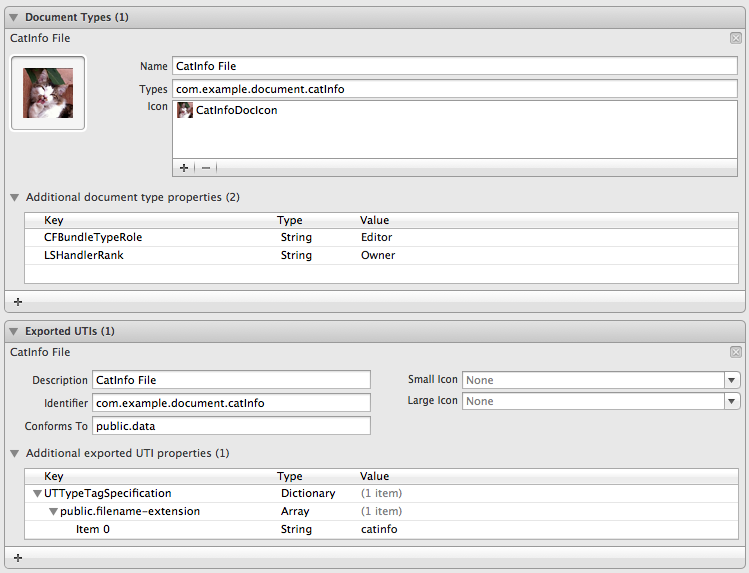Viewport: 749px width, 573px height.
Task: Click the document type Name field
Action: [x=454, y=66]
